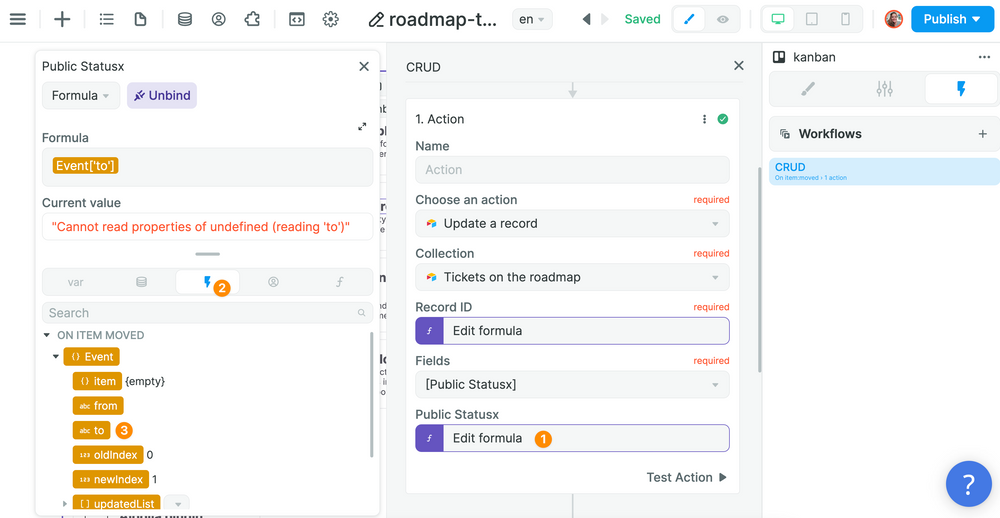
Task: Open the database collections icon
Action: coord(185,19)
